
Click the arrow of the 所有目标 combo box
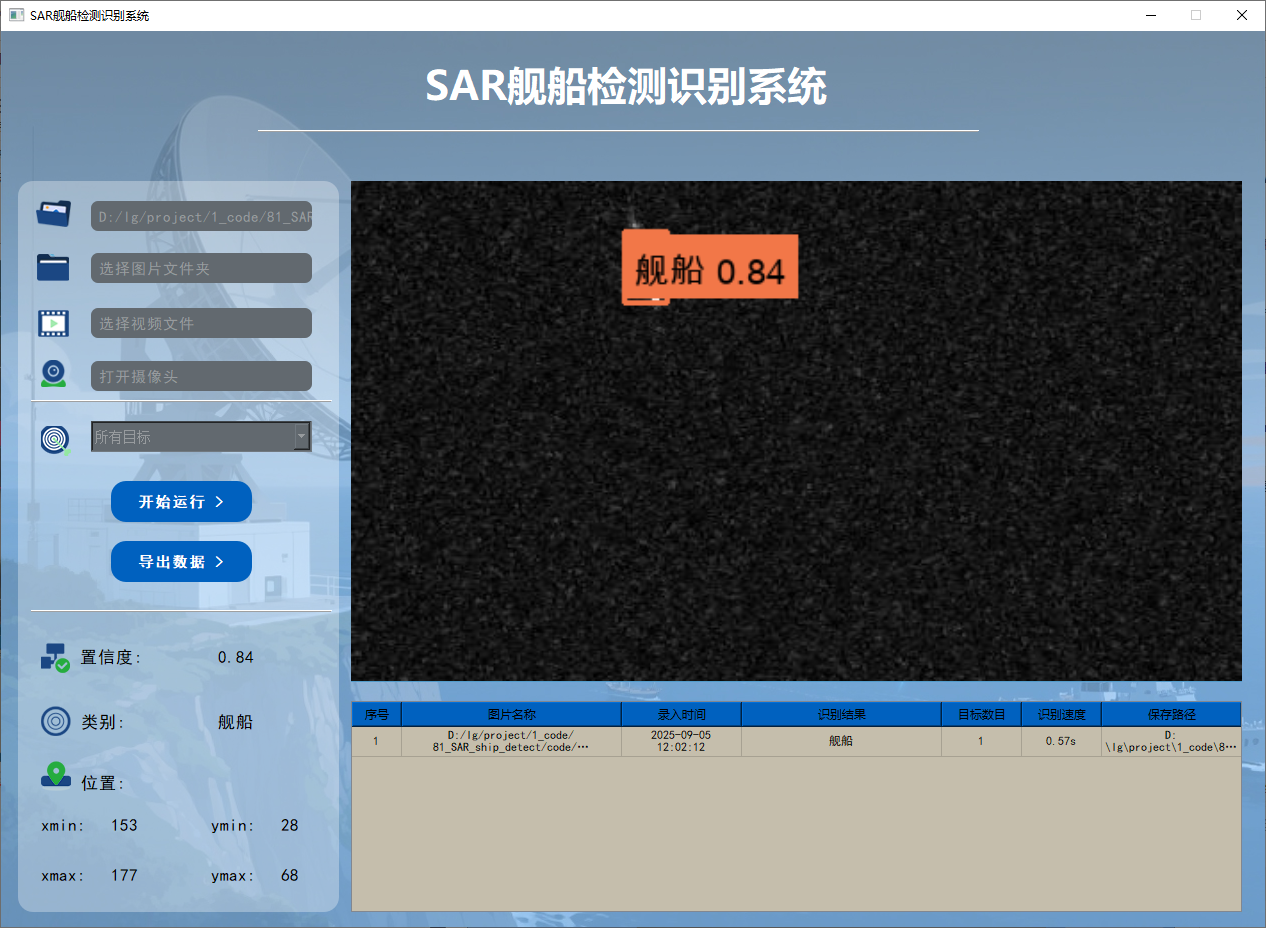pos(301,437)
